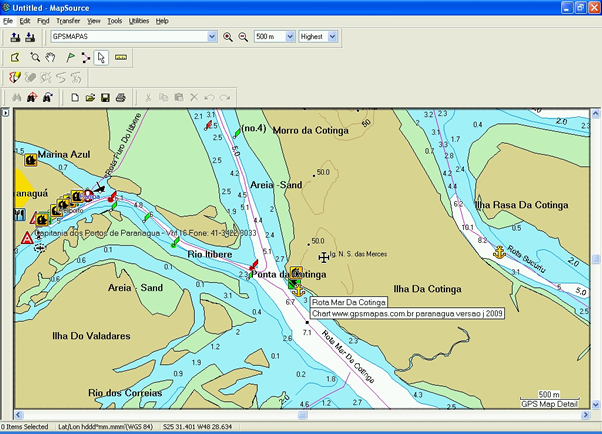Click the Save disk icon
This screenshot has width=602, height=434.
[x=105, y=97]
